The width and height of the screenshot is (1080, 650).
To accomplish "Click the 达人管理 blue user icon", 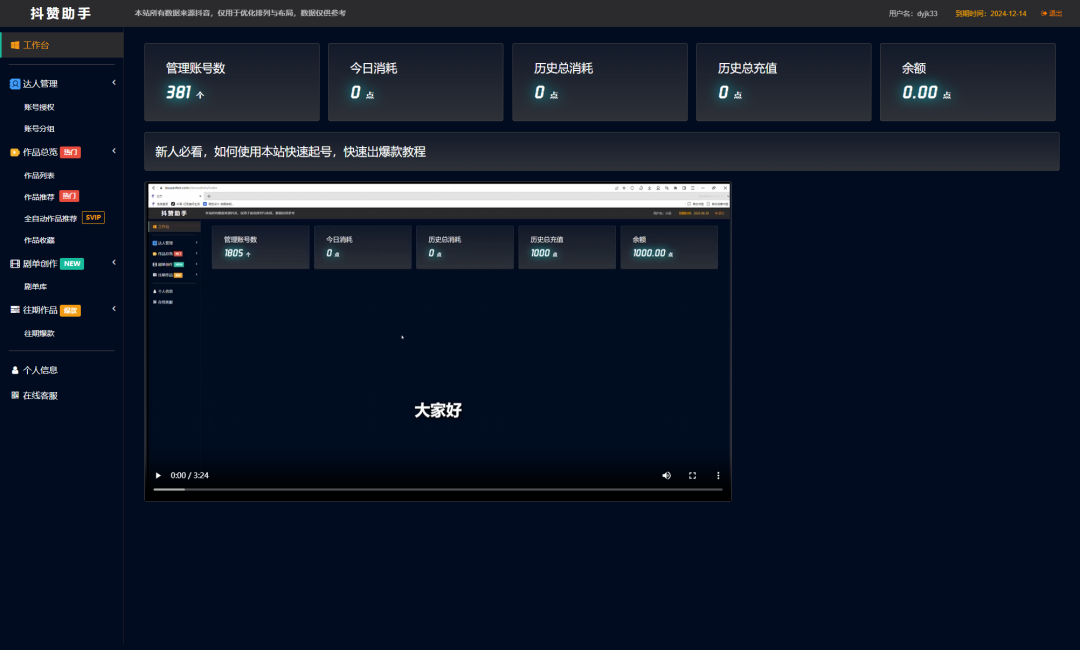I will tap(15, 84).
